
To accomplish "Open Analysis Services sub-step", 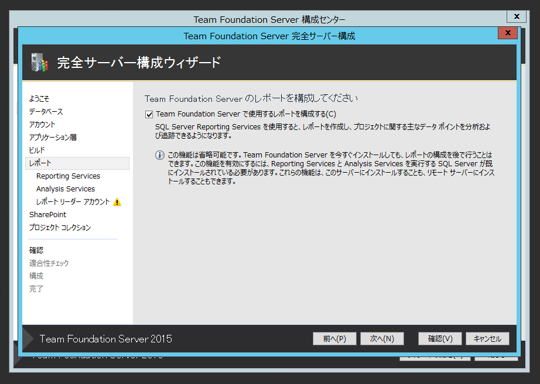I will pyautogui.click(x=65, y=189).
